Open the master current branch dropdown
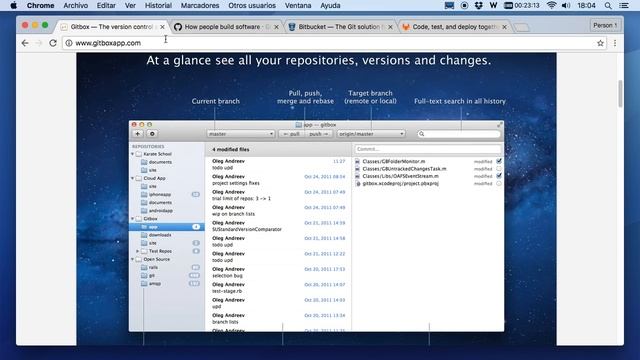Viewport: 640px width, 360px height. pos(240,134)
